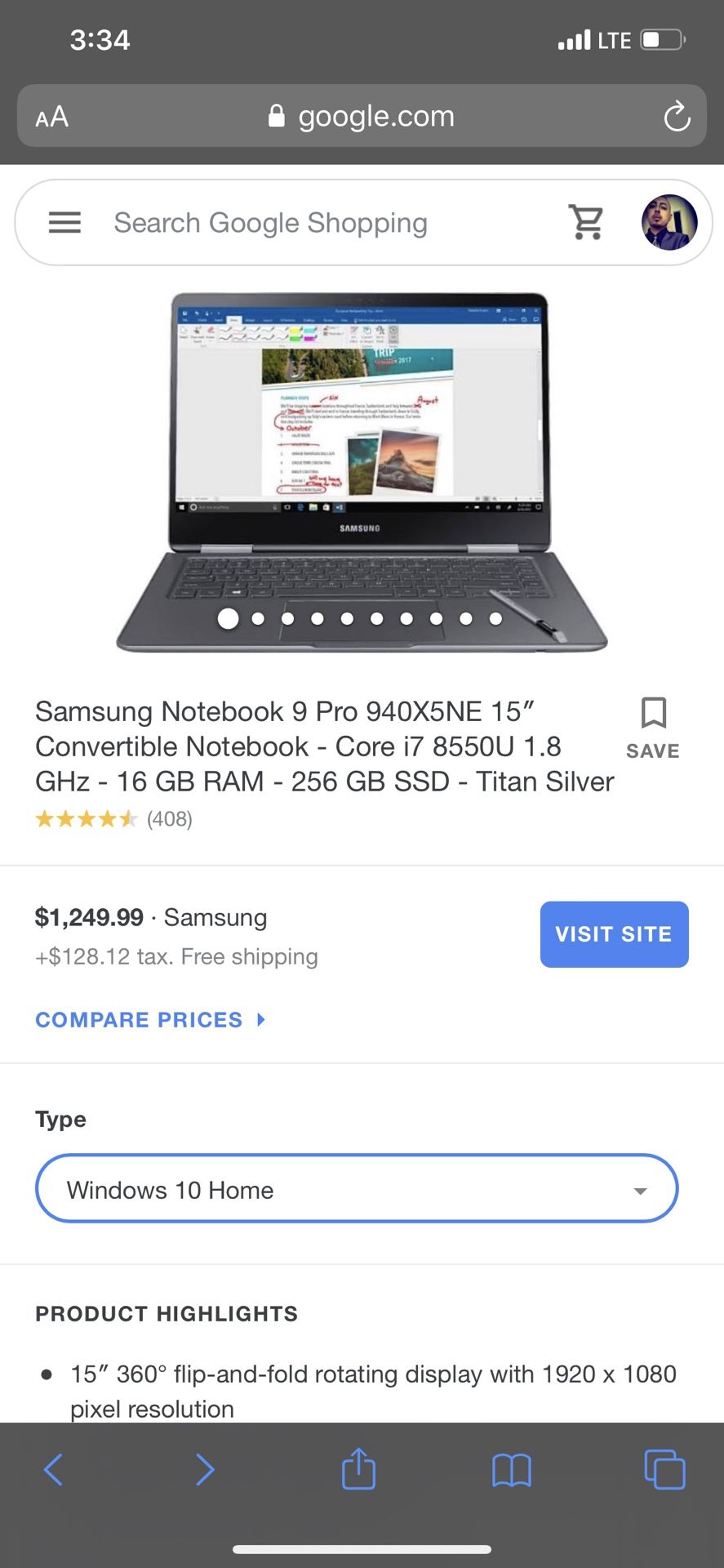The width and height of the screenshot is (724, 1568).
Task: Open the 408 reviews star rating
Action: click(x=113, y=818)
